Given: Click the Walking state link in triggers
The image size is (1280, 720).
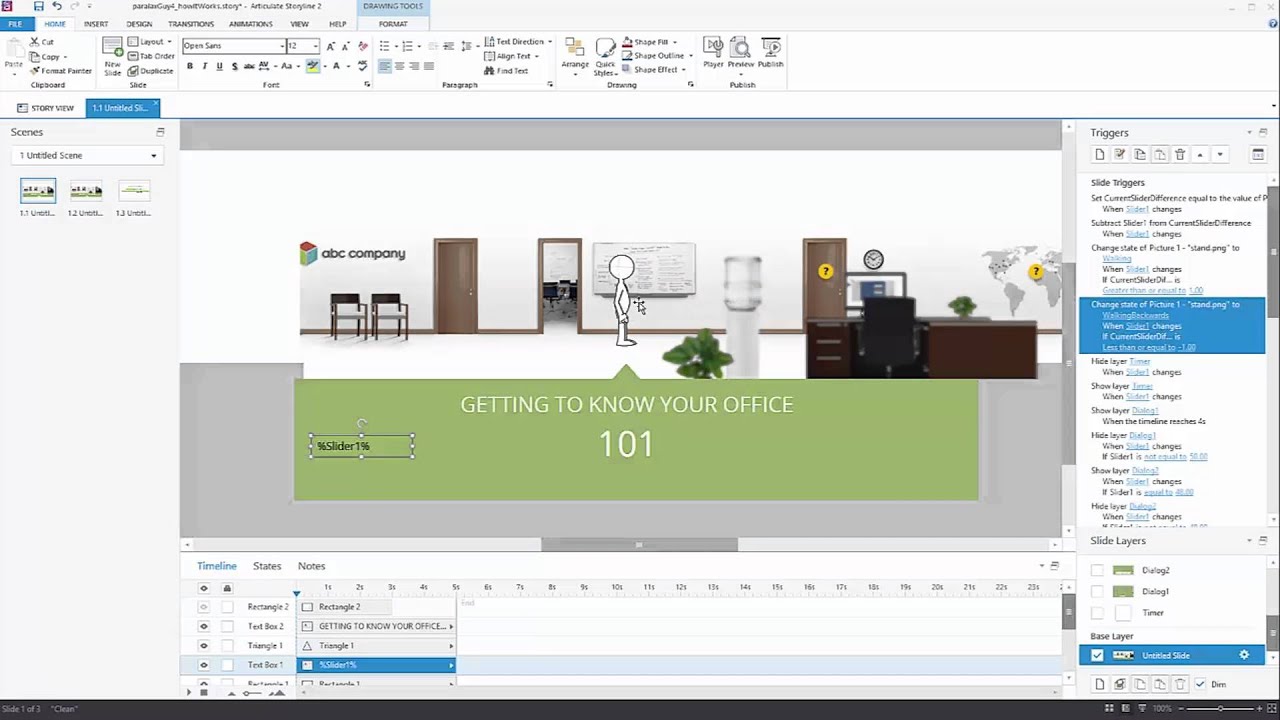Looking at the screenshot, I should [1117, 258].
